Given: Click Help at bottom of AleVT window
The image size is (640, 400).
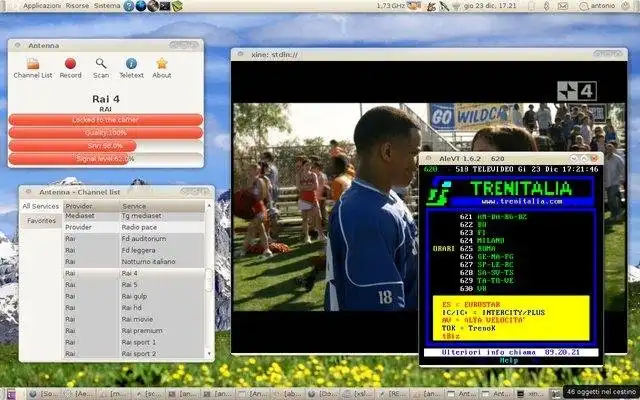Looking at the screenshot, I should click(509, 360).
